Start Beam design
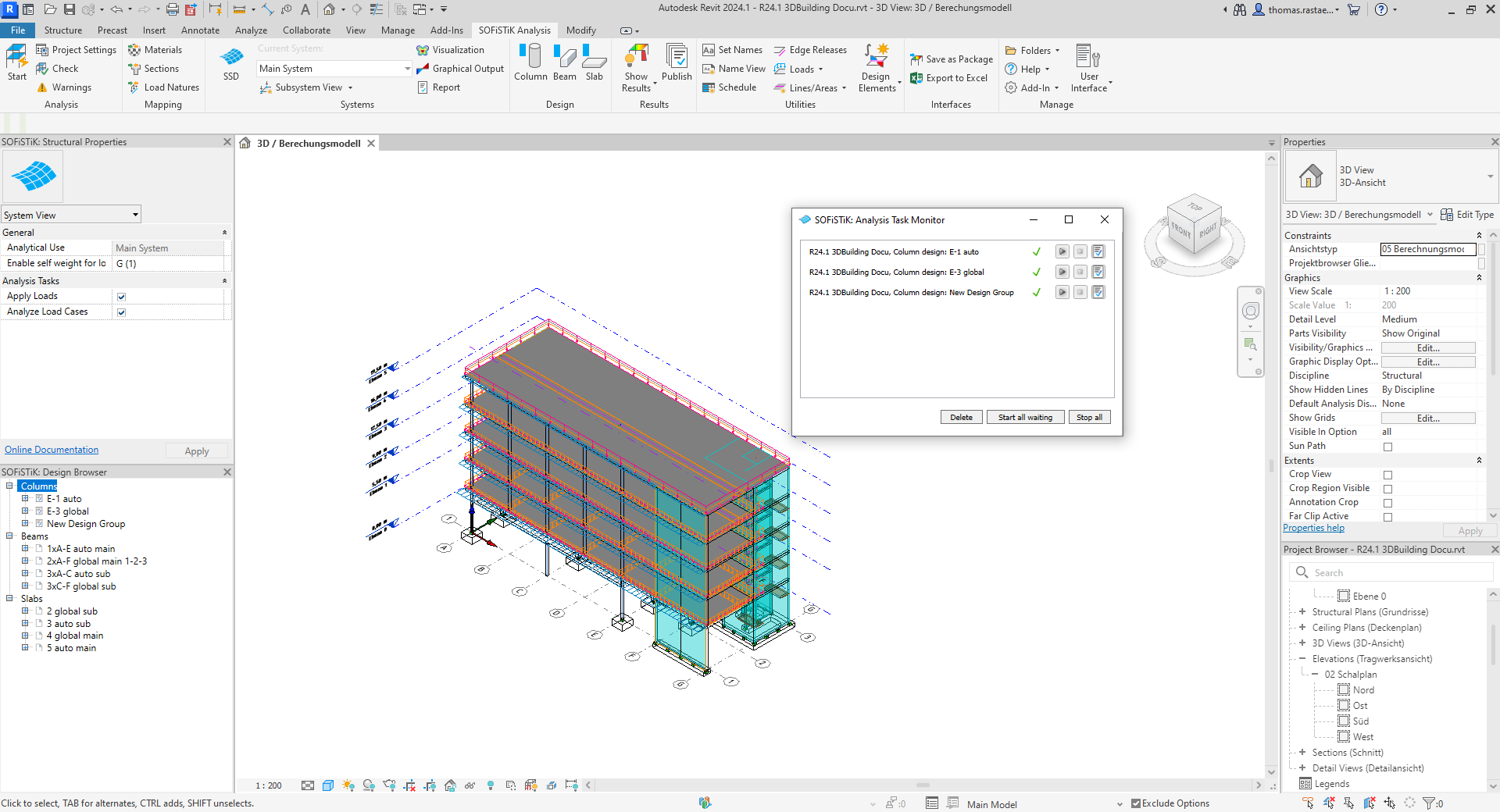The height and width of the screenshot is (812, 1500). 565,62
